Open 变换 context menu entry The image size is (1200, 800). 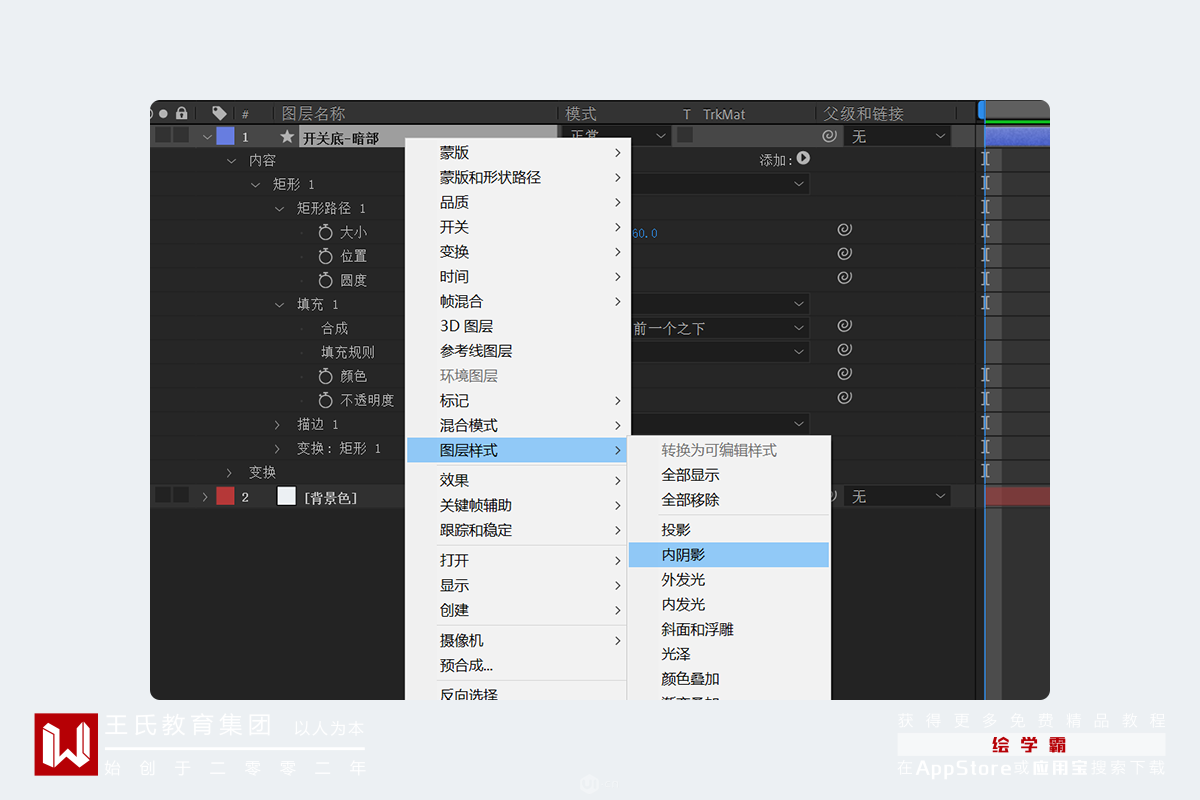518,252
